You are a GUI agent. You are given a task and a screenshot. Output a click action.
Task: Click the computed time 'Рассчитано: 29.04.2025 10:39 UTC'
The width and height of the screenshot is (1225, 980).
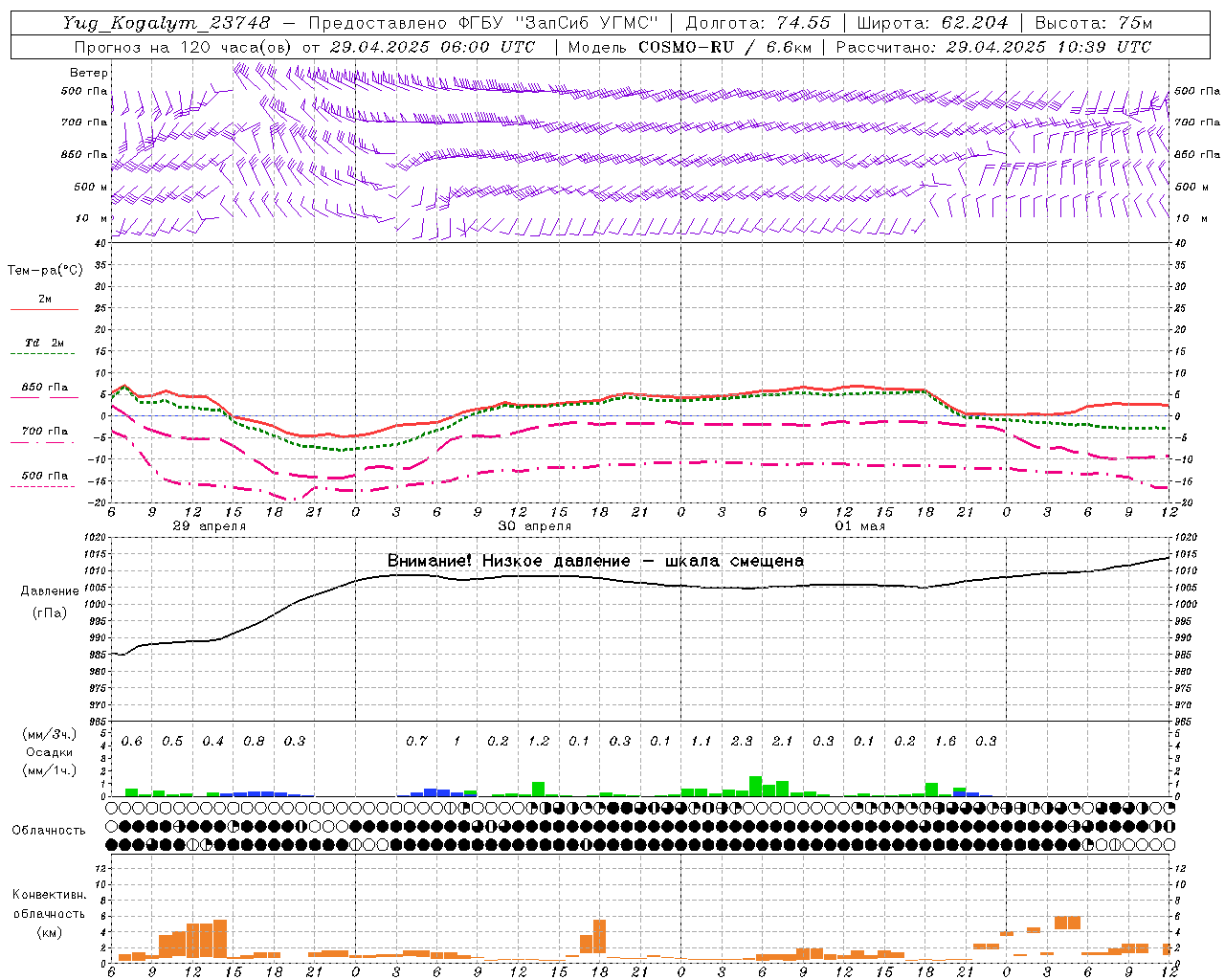(x=994, y=47)
